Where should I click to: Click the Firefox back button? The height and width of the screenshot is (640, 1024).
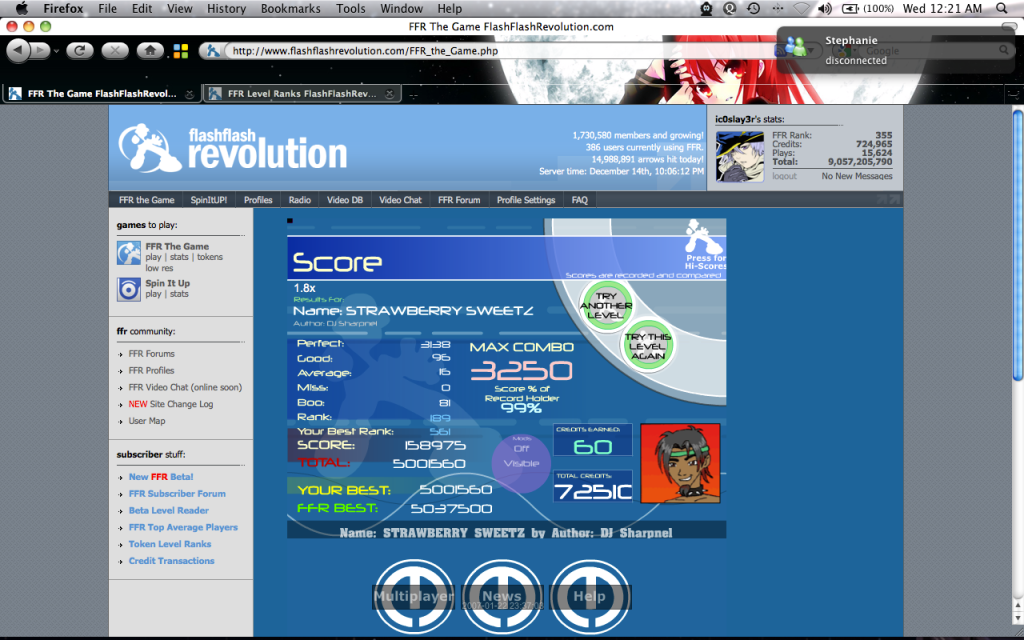pyautogui.click(x=19, y=50)
